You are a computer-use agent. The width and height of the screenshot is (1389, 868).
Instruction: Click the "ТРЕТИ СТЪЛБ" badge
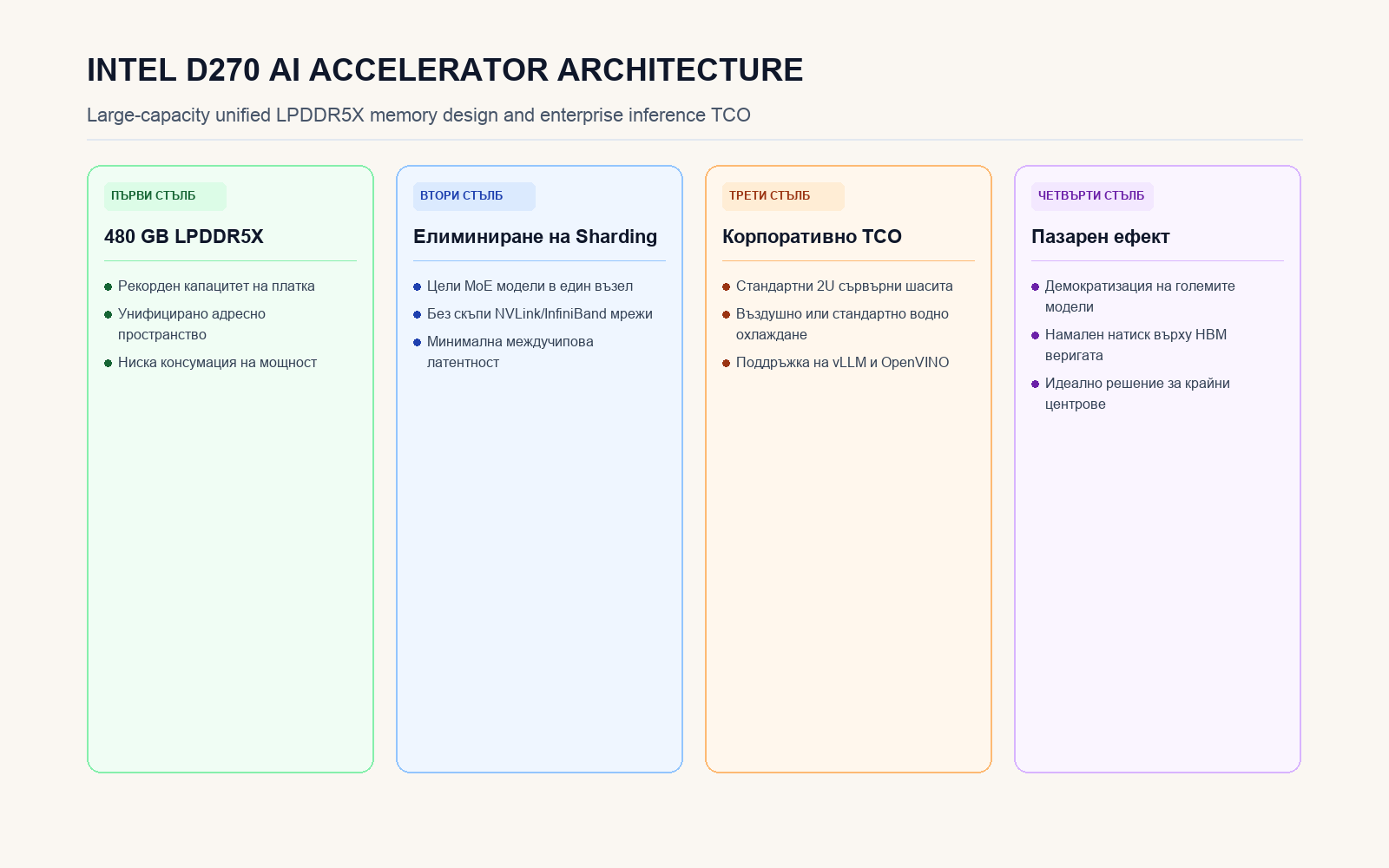(783, 196)
